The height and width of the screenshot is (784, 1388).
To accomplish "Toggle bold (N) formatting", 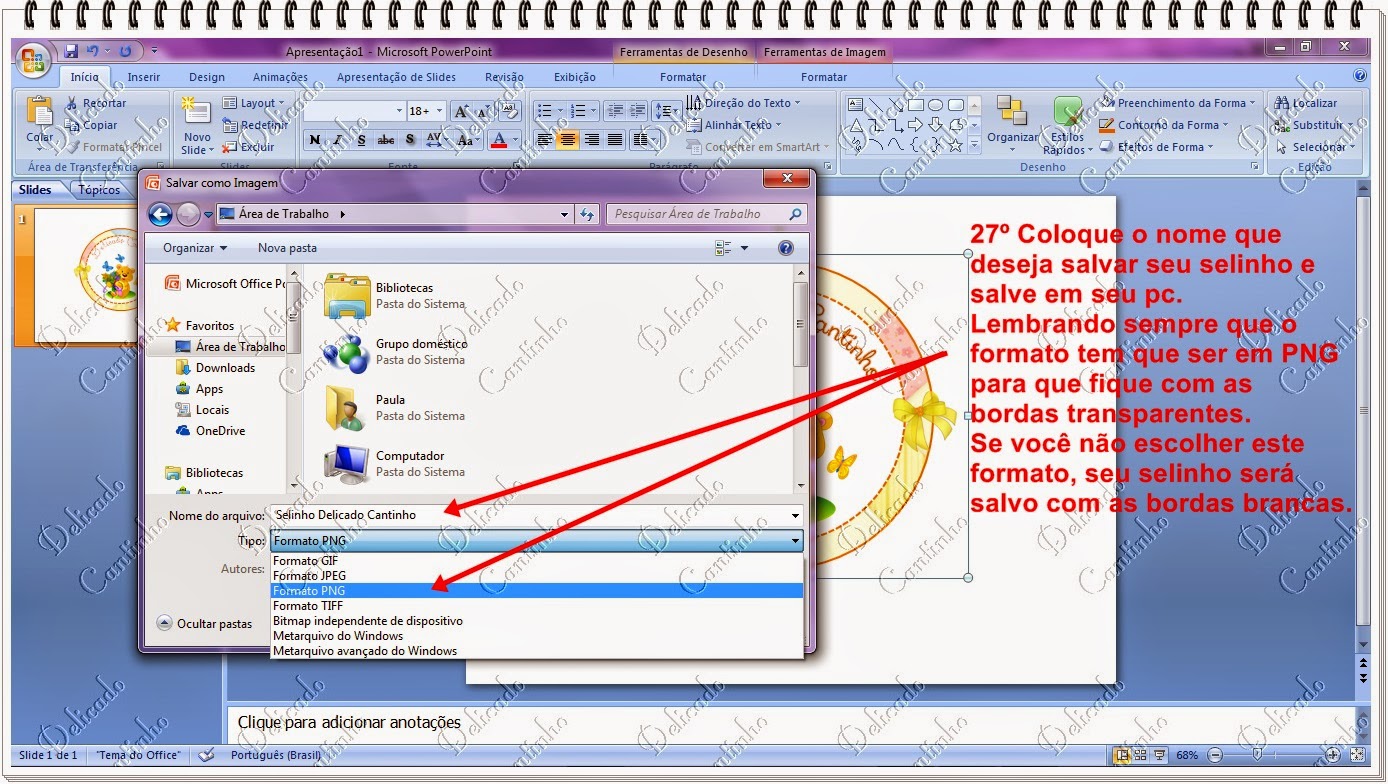I will tap(314, 140).
